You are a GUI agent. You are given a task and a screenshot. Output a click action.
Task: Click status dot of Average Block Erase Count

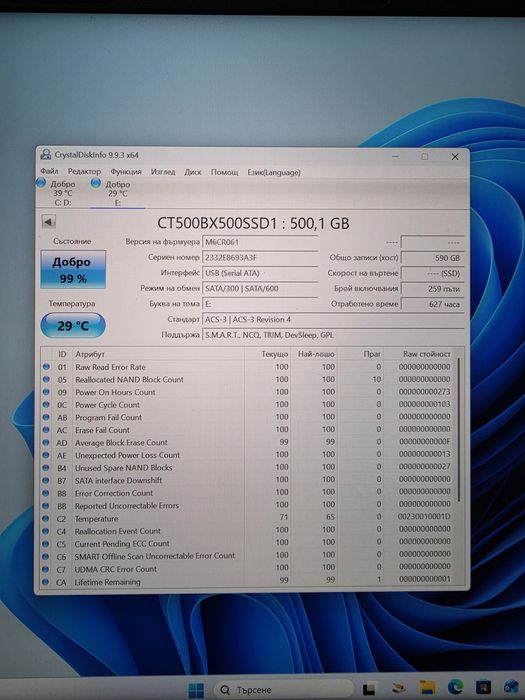46,442
